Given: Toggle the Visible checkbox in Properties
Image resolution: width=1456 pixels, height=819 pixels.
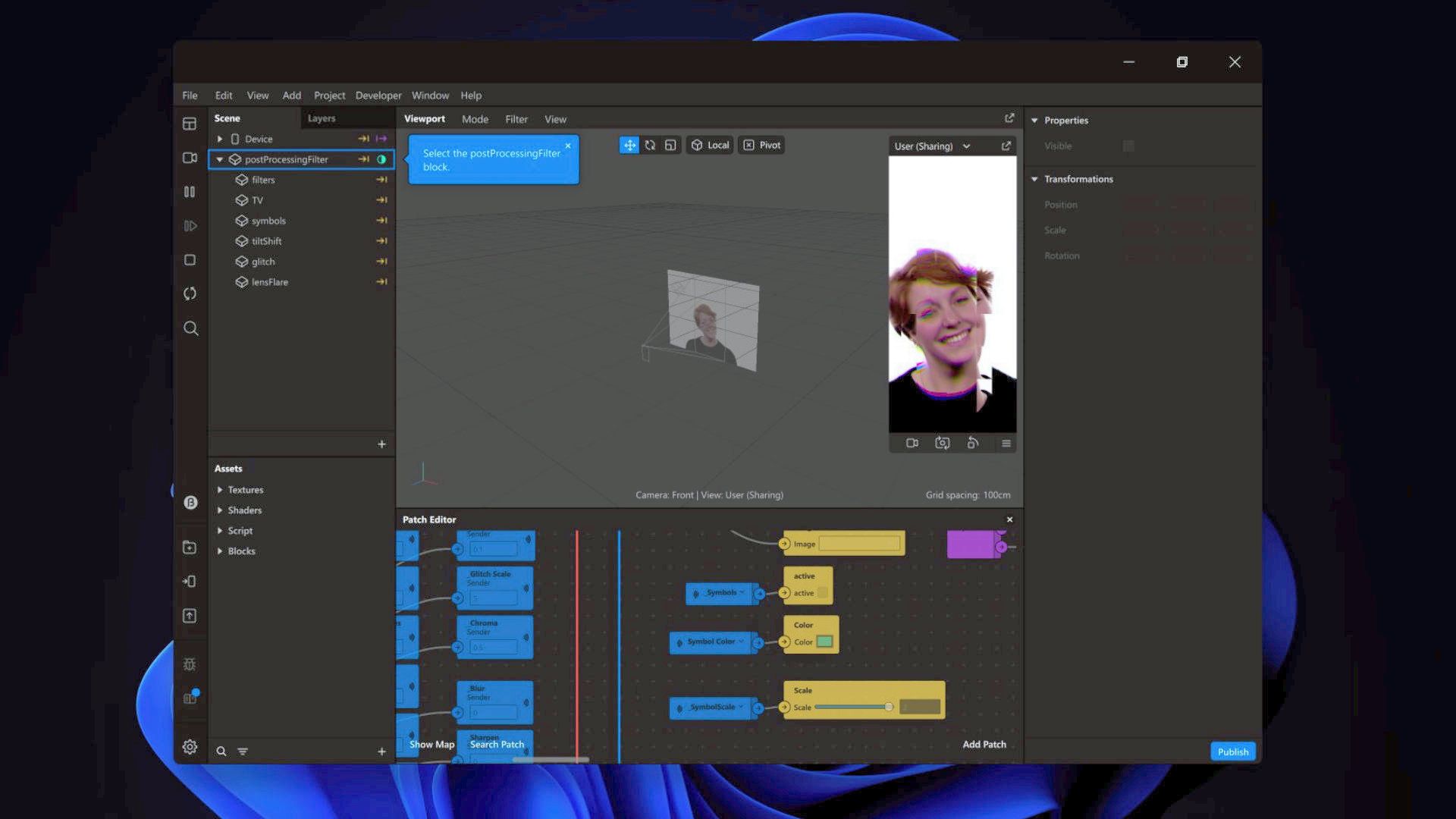Looking at the screenshot, I should tap(1128, 146).
